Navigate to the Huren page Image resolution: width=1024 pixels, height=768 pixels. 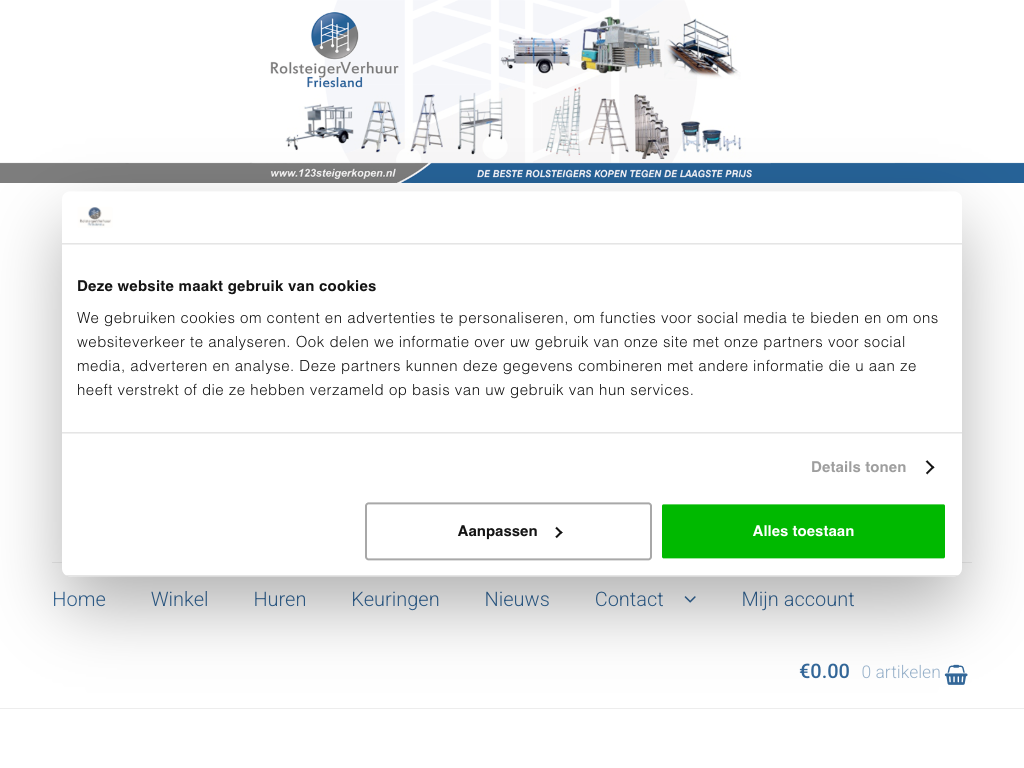(x=280, y=599)
